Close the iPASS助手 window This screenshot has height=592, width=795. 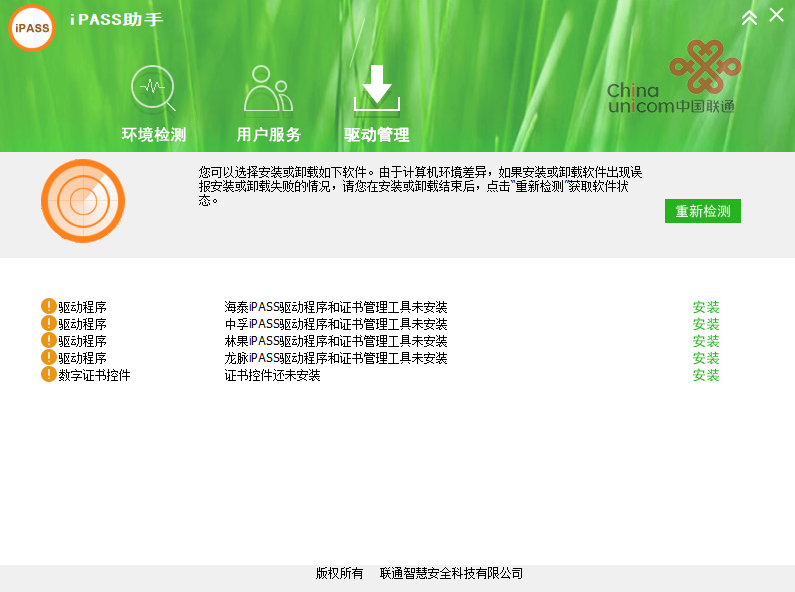point(776,15)
